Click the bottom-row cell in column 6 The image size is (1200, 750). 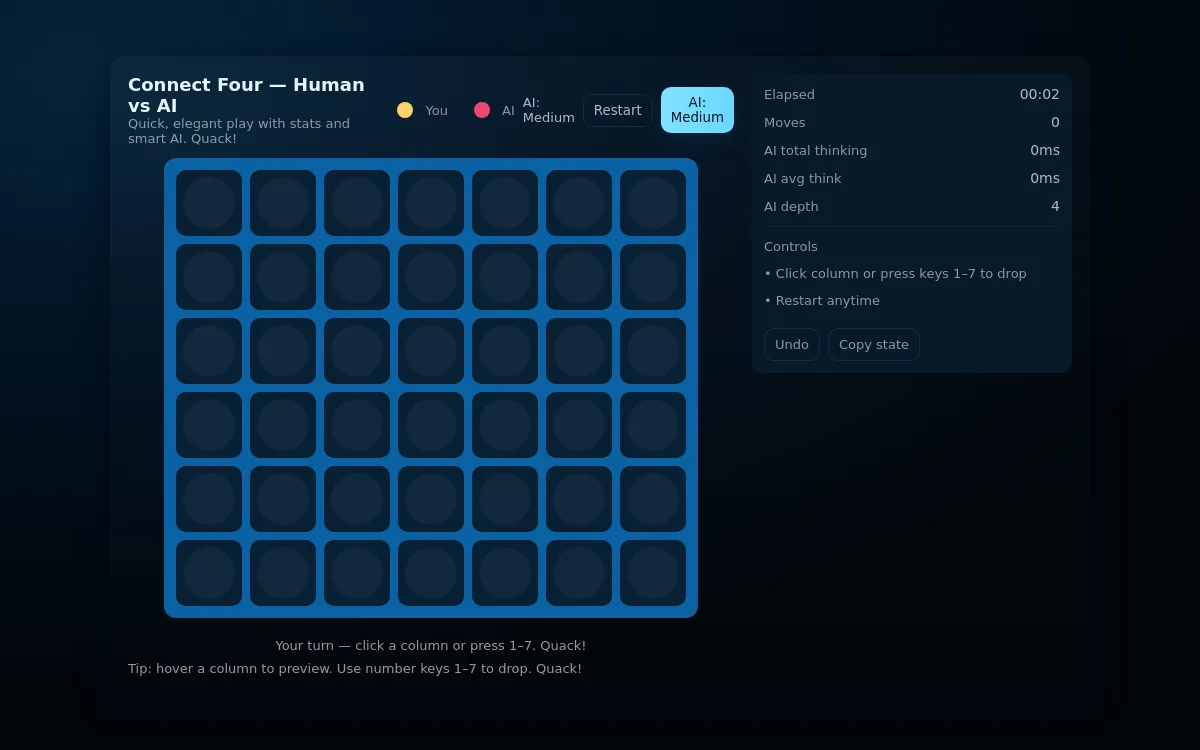(x=579, y=573)
